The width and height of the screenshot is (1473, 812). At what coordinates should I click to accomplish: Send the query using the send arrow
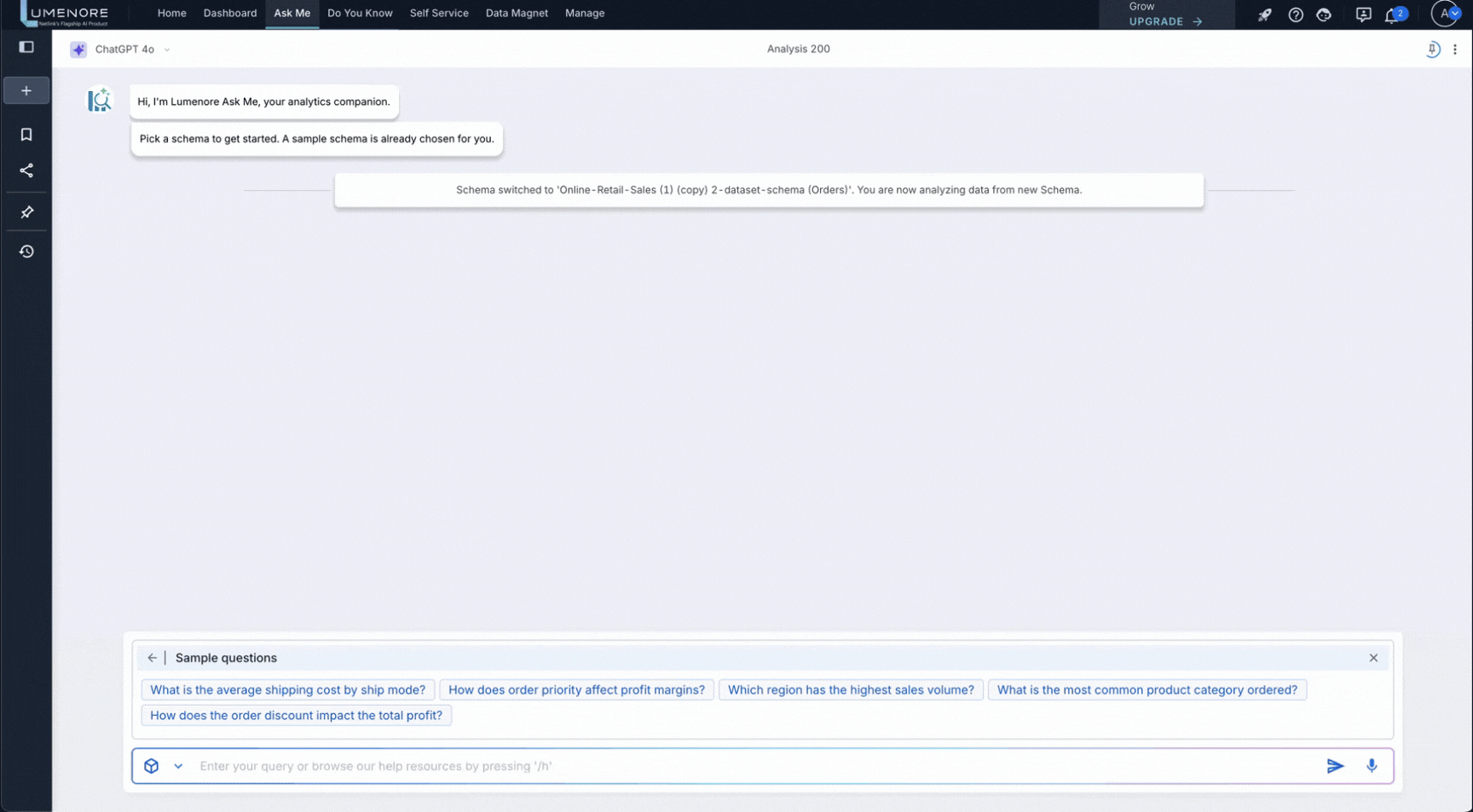1336,765
